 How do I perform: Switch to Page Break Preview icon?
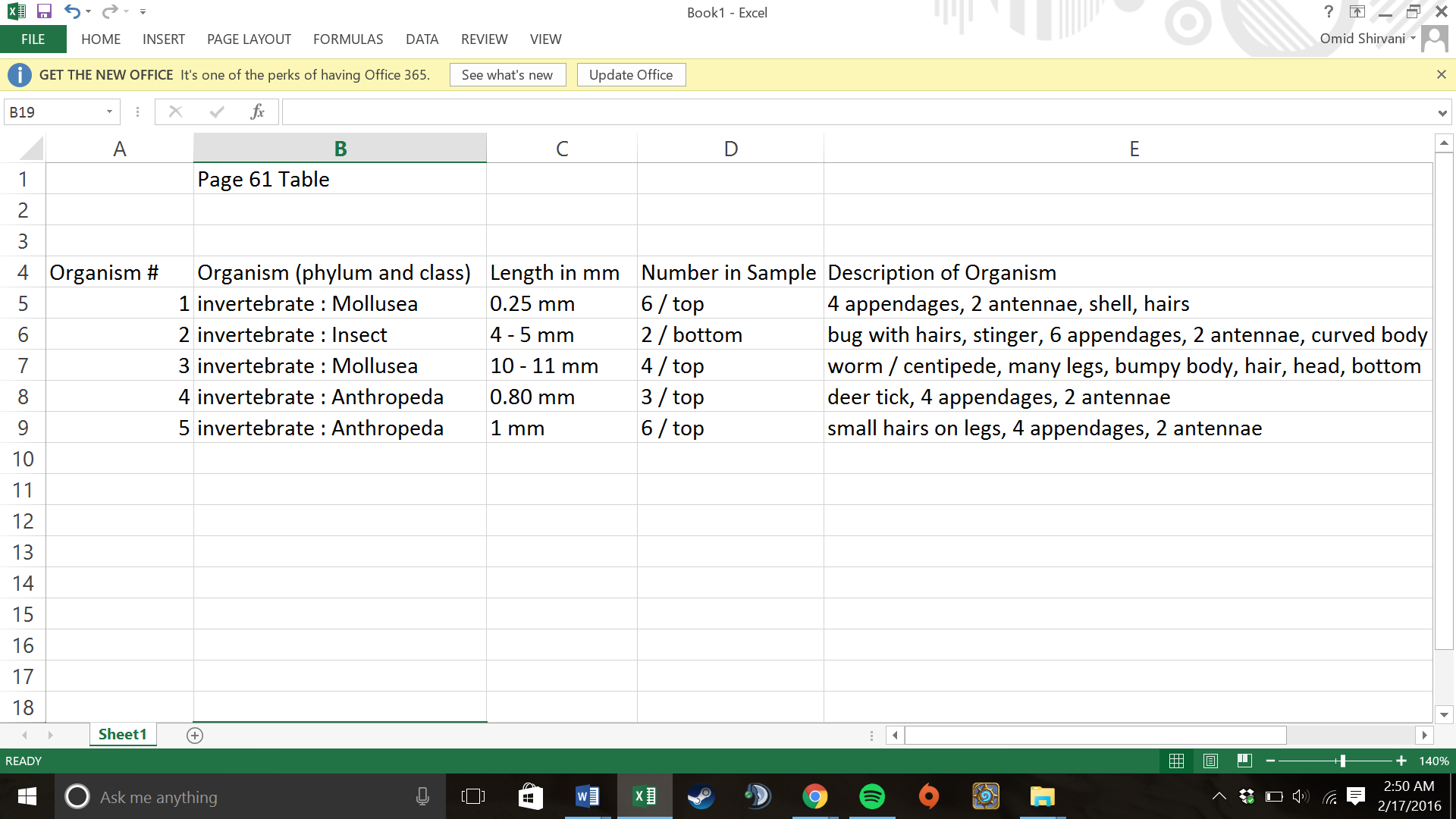click(1244, 761)
